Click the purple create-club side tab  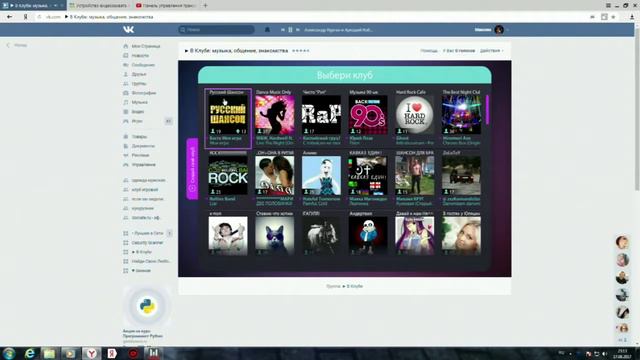coord(192,169)
